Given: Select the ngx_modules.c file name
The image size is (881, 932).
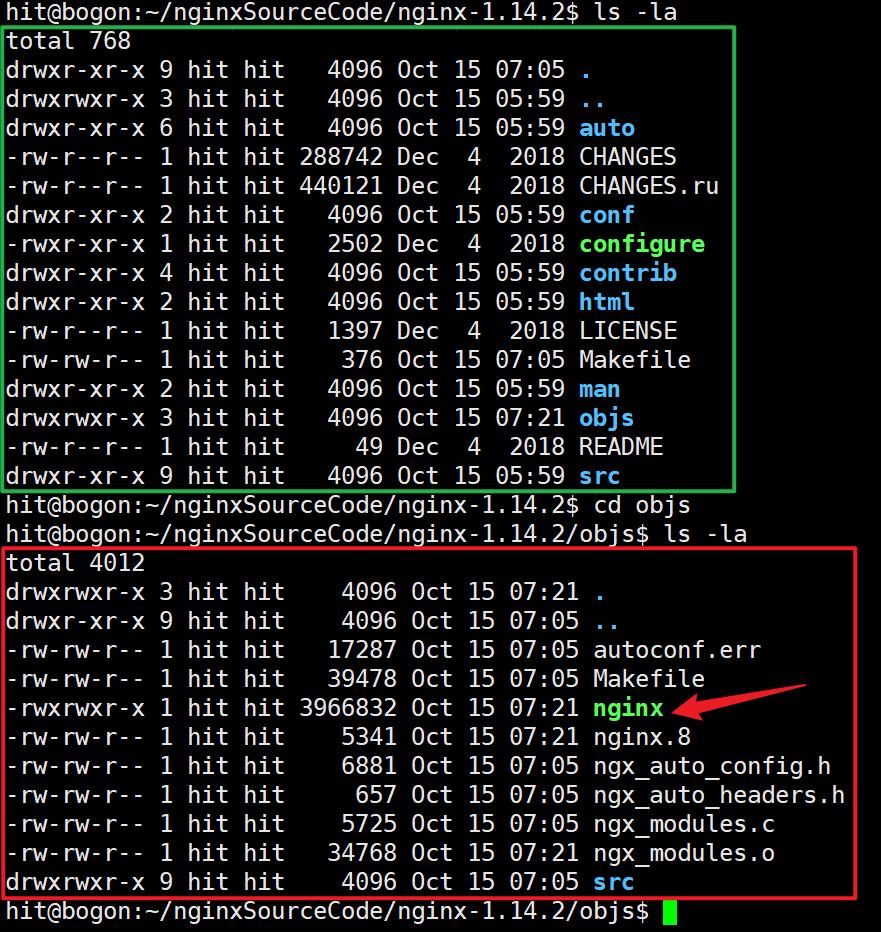Looking at the screenshot, I should coord(683,823).
